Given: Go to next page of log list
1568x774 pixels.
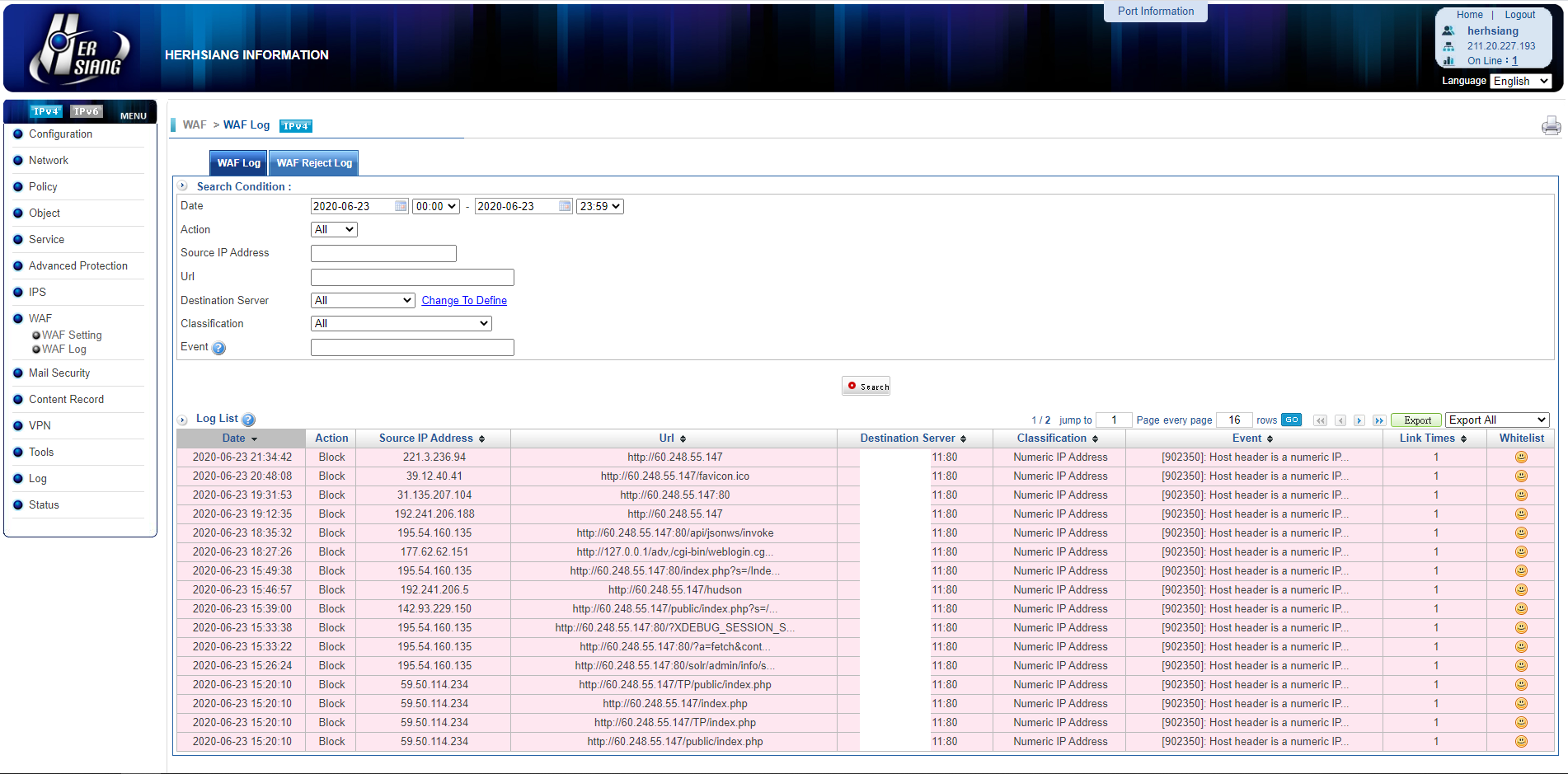Looking at the screenshot, I should 1359,420.
